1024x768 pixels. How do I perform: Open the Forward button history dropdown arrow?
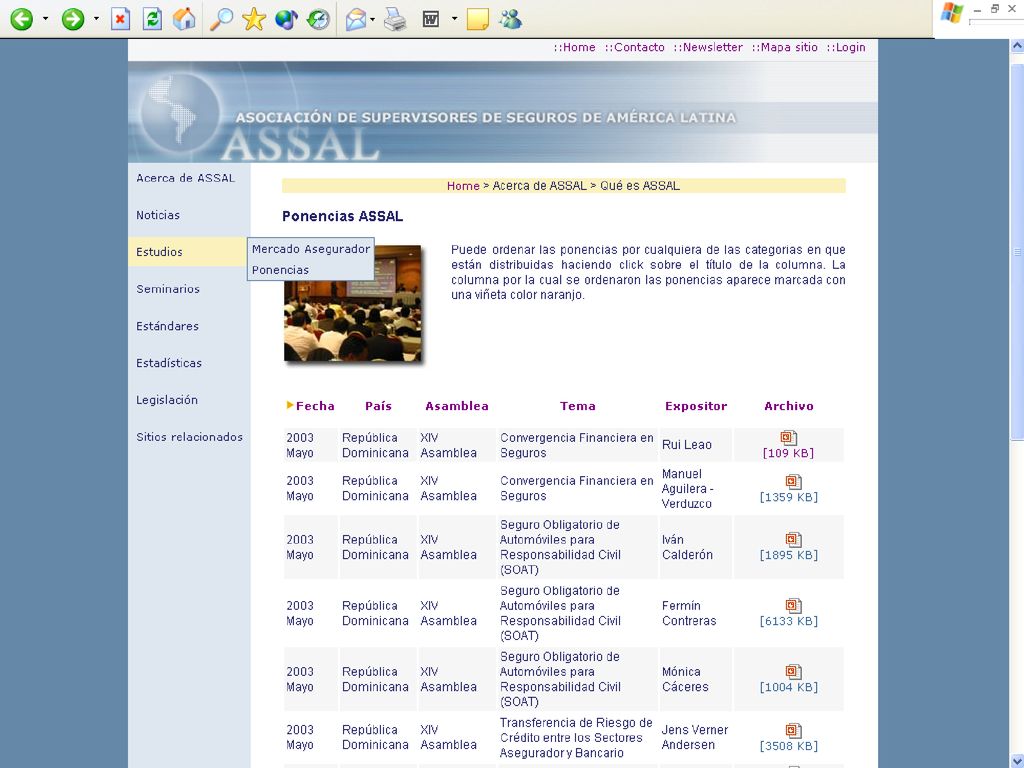click(x=96, y=19)
